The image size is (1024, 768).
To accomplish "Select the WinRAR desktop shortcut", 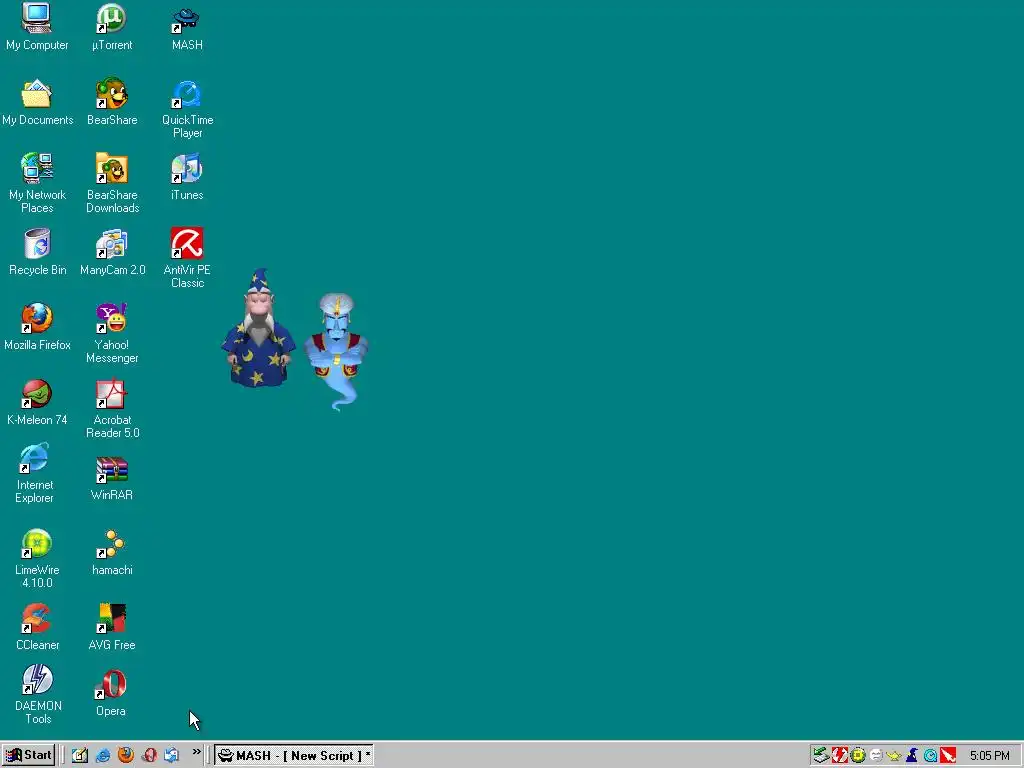I will point(112,477).
